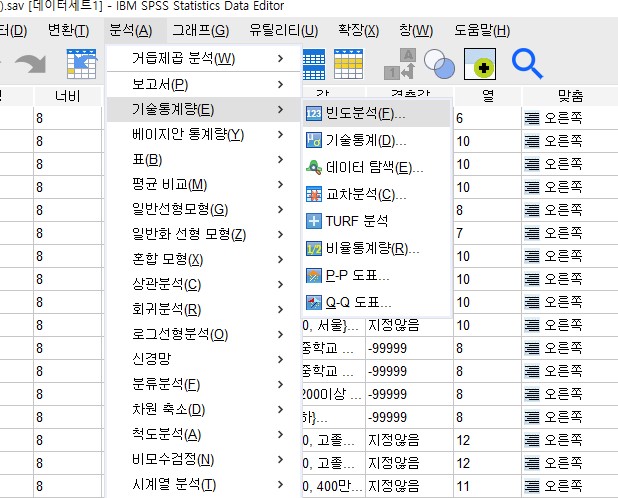Click the TURF 분석 plus icon
The height and width of the screenshot is (498, 618).
pyautogui.click(x=314, y=221)
